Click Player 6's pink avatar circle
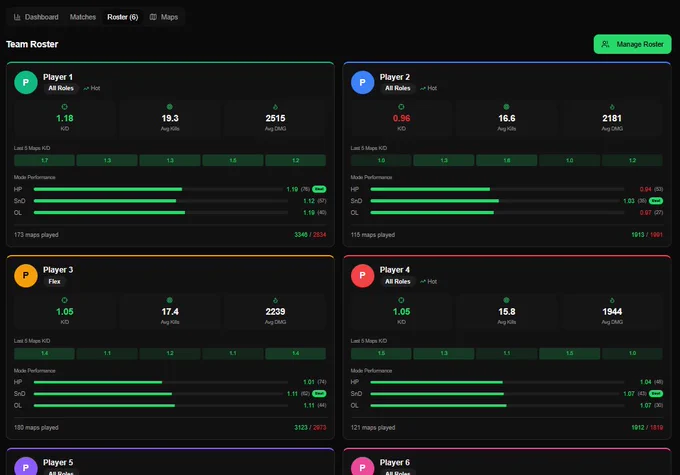The height and width of the screenshot is (475, 680). [363, 467]
